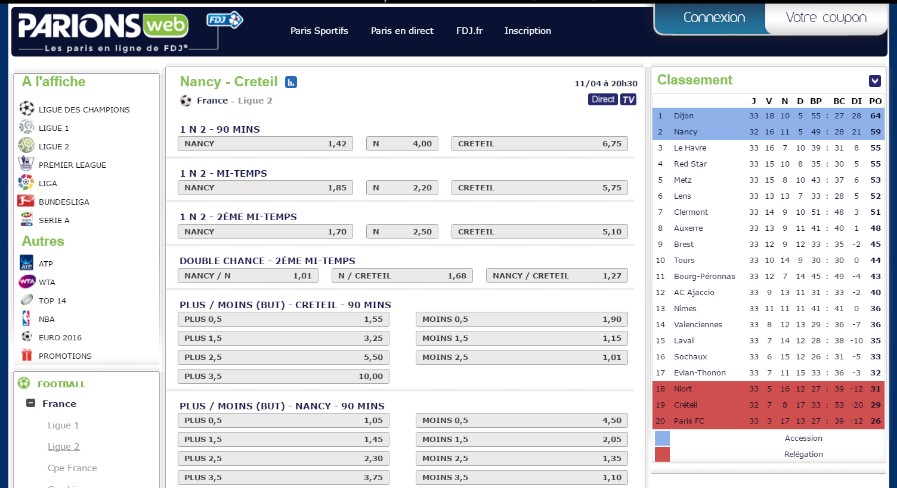Bet Creteil 5,75 at mi-temps
Screen dimensions: 897x488
(x=539, y=188)
